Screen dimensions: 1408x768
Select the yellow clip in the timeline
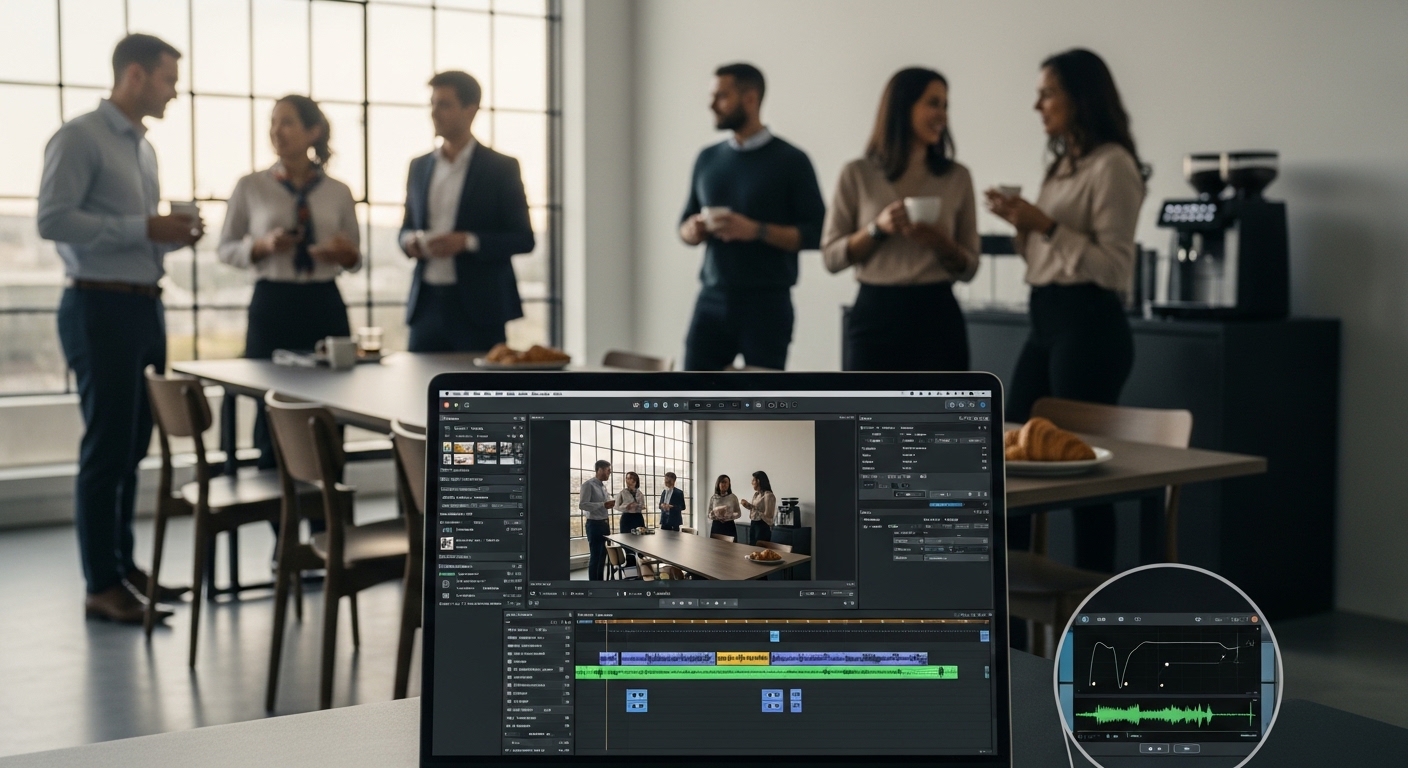click(743, 658)
